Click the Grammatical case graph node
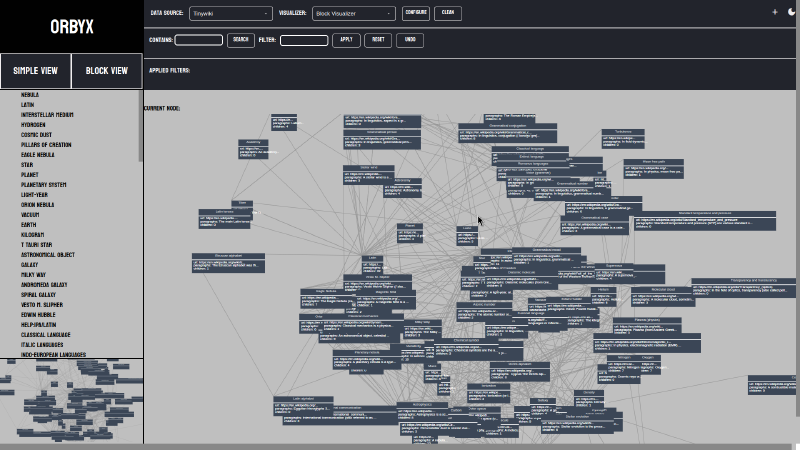800x450 pixels. (594, 225)
